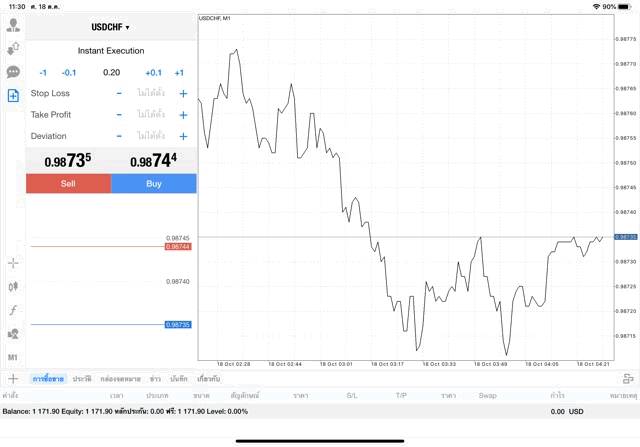The height and width of the screenshot is (447, 640).
Task: Switch to the ข่าว news tab
Action: pos(156,379)
